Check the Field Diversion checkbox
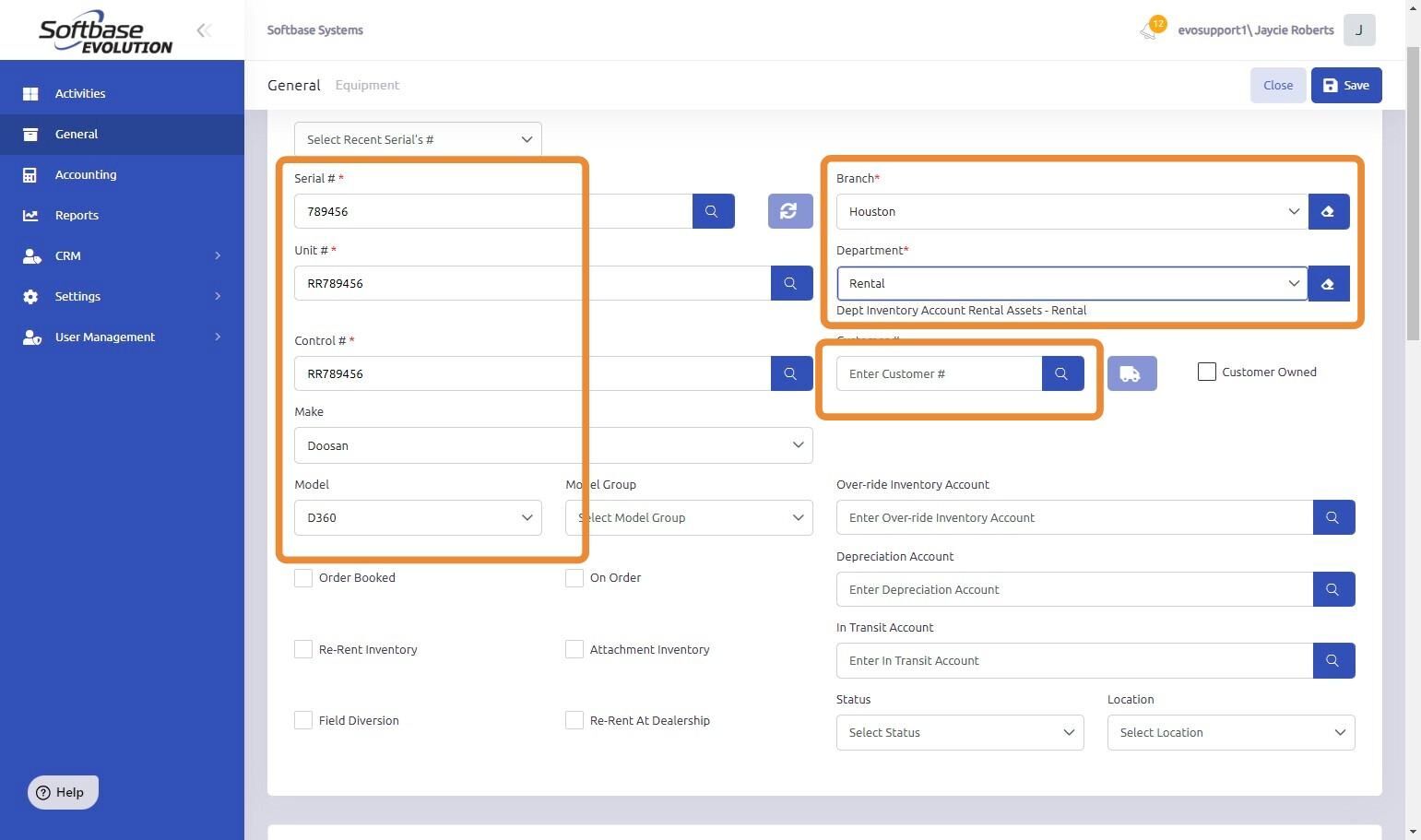The image size is (1421, 840). (303, 720)
